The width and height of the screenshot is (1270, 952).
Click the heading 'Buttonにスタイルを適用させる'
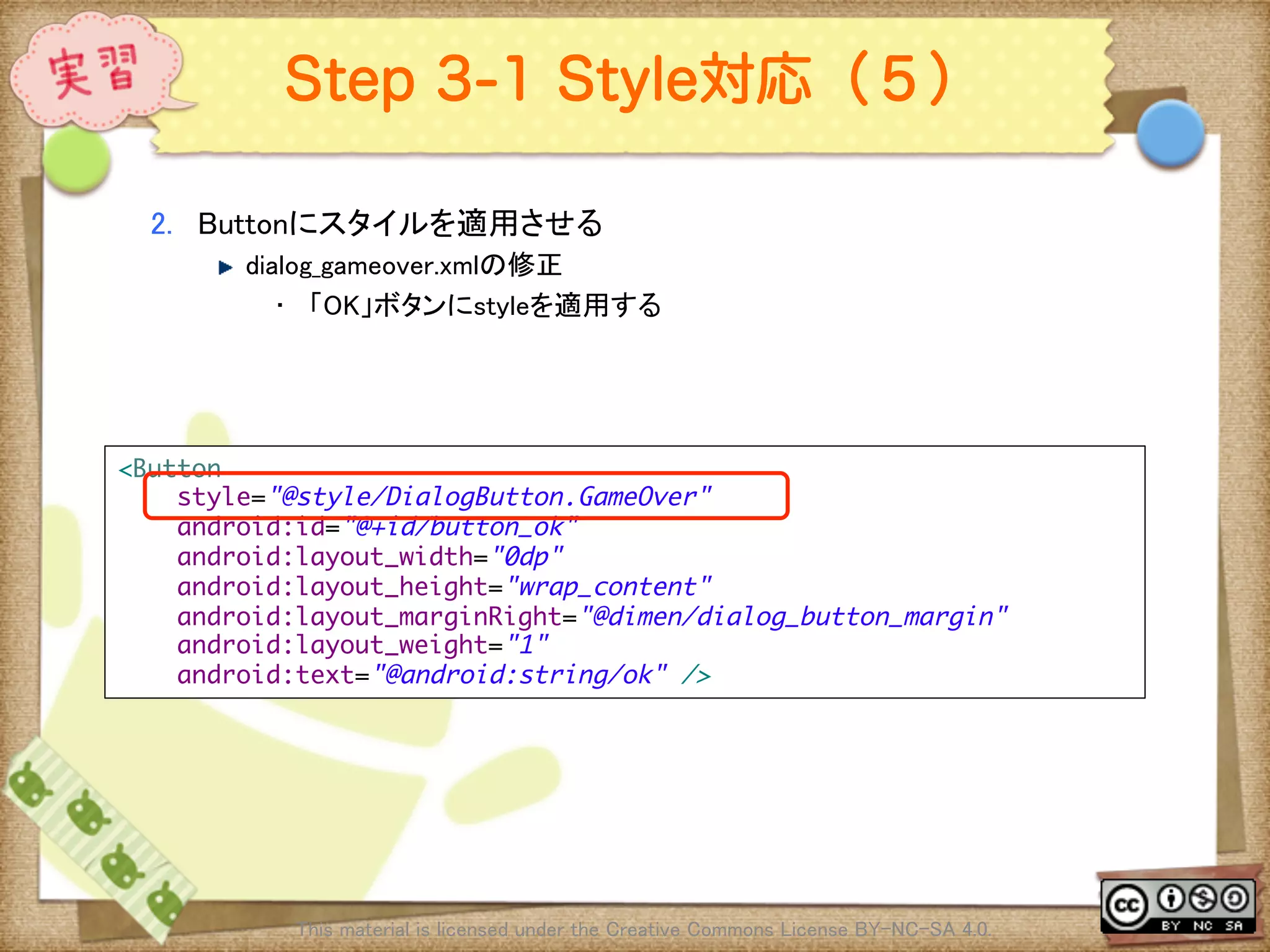pyautogui.click(x=400, y=224)
